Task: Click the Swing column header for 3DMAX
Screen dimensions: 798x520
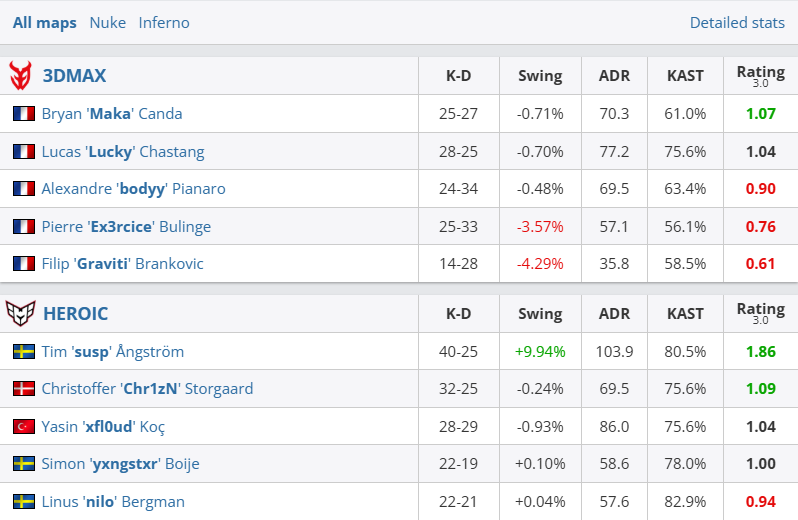Action: (x=540, y=75)
